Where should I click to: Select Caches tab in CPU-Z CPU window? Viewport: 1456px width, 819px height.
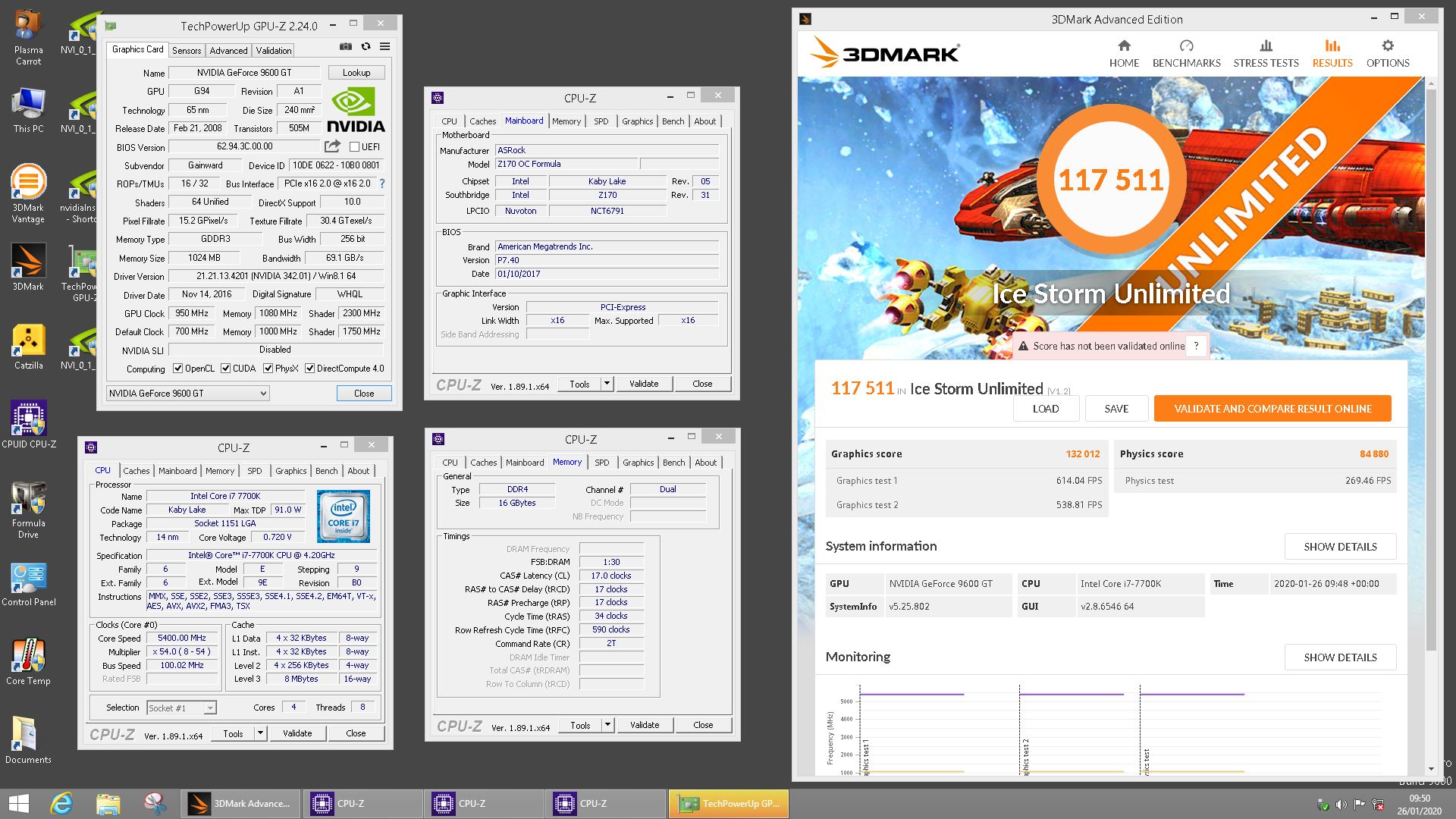136,471
